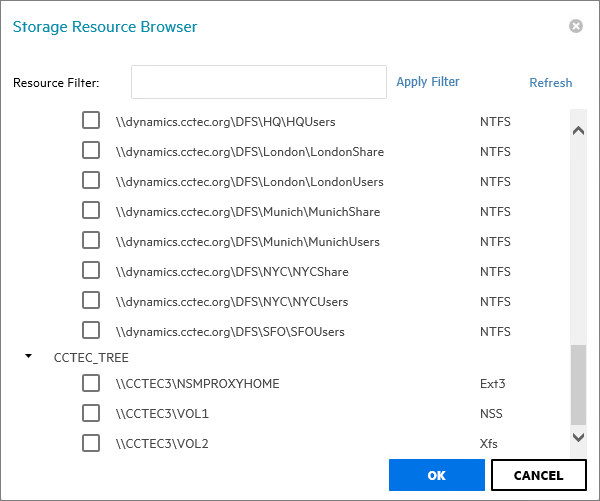Click the Refresh link
Image resolution: width=600 pixels, height=501 pixels.
click(550, 83)
